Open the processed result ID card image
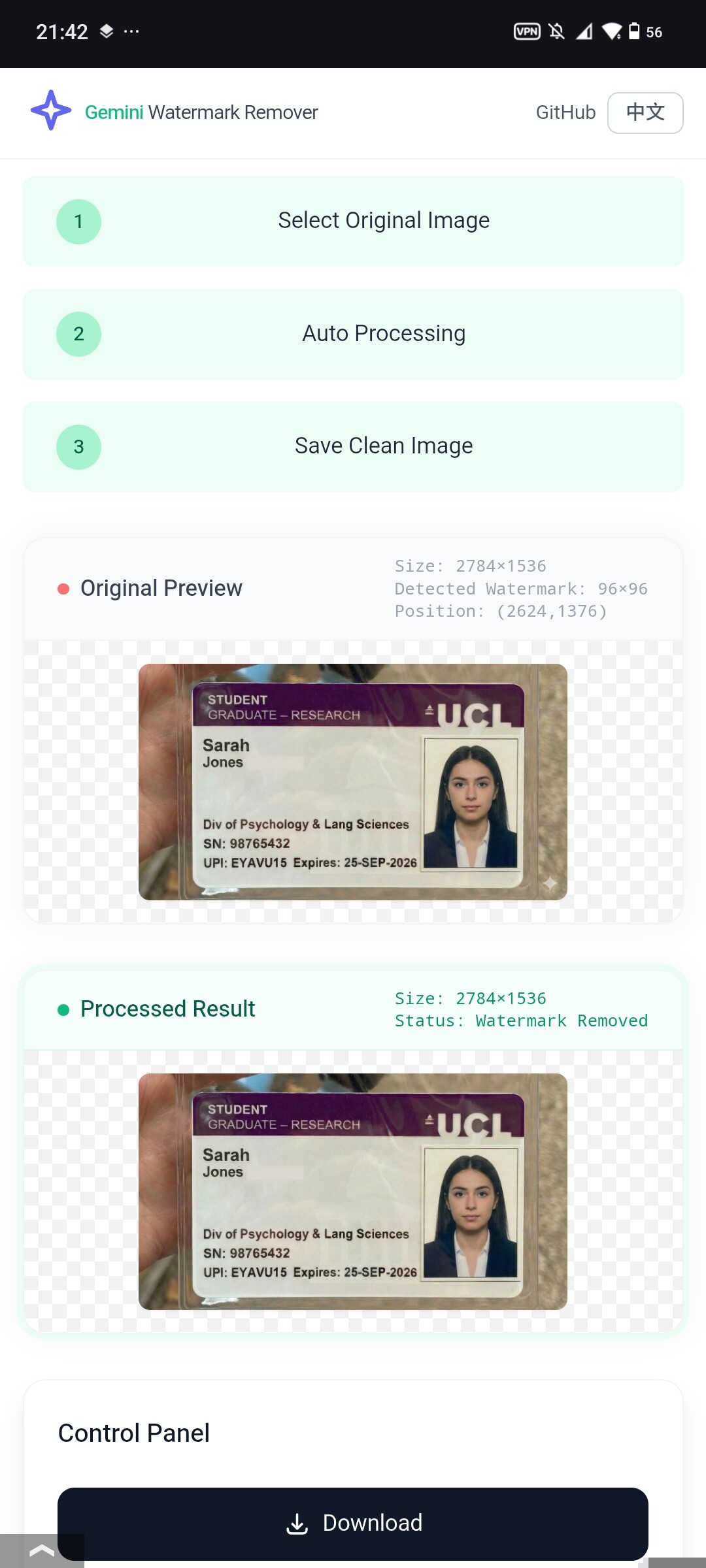The image size is (706, 1568). pos(353,1191)
